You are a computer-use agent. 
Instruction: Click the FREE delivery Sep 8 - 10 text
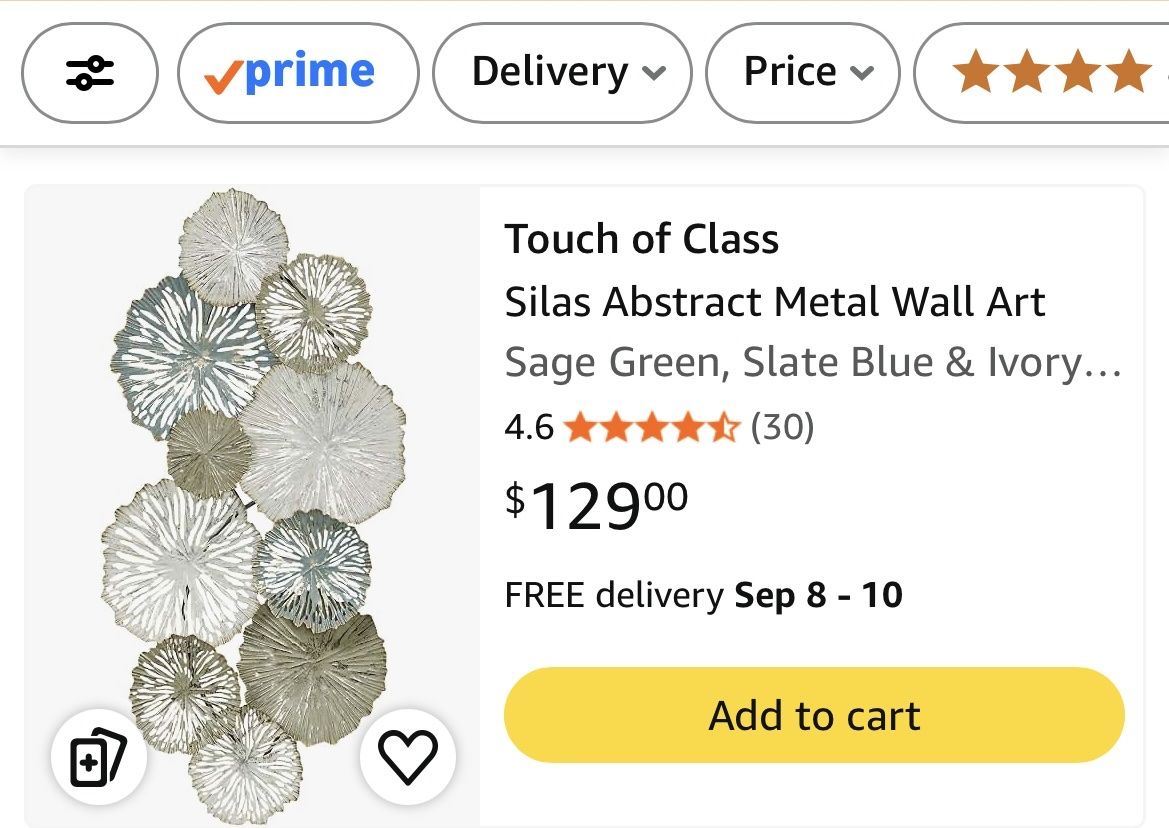click(704, 595)
